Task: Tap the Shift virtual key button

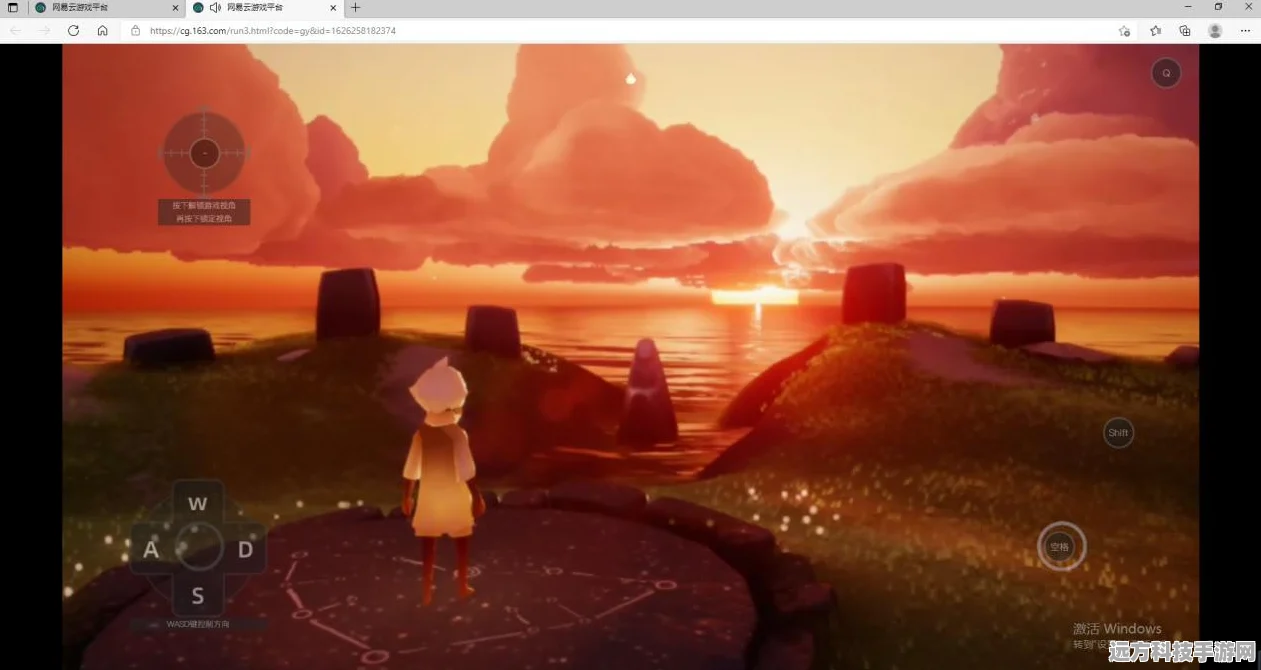Action: point(1118,433)
